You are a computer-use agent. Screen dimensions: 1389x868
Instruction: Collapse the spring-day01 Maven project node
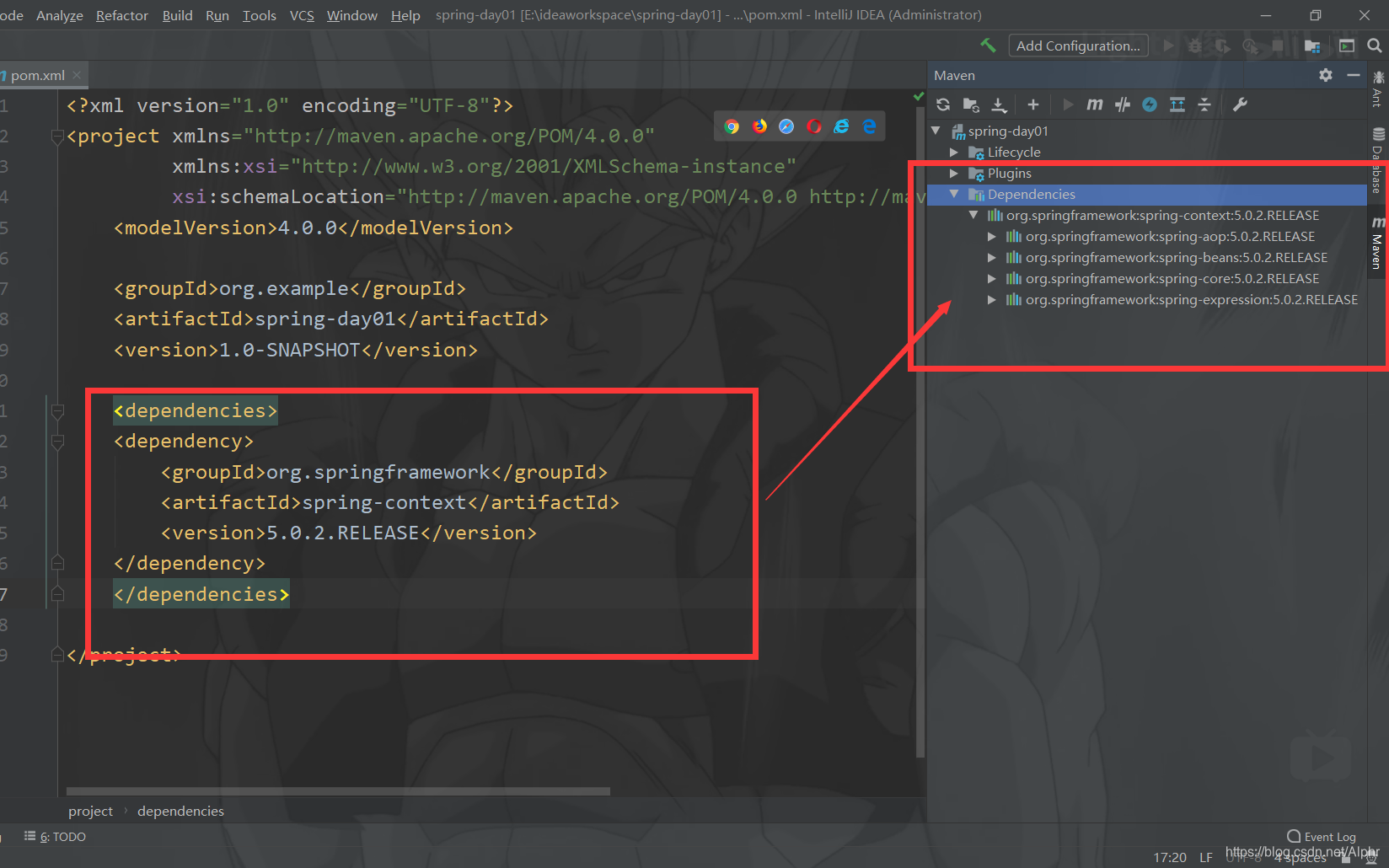(x=936, y=131)
